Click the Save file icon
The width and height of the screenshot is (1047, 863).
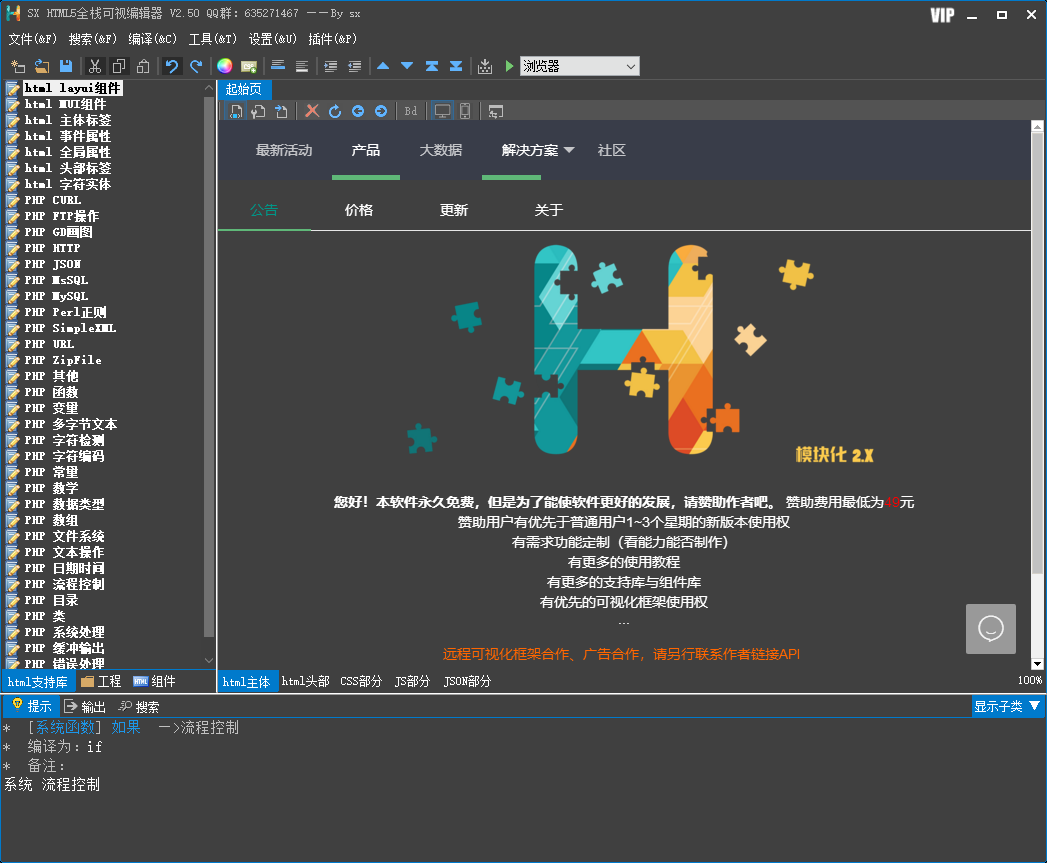point(66,66)
